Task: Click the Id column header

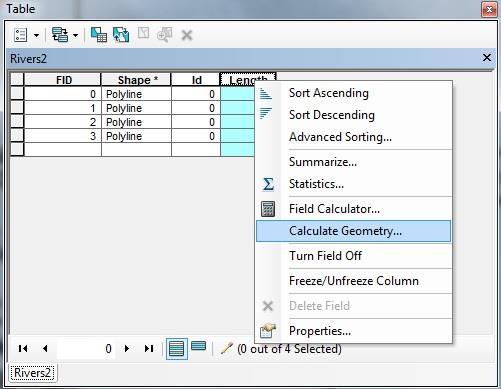Action: pyautogui.click(x=196, y=80)
